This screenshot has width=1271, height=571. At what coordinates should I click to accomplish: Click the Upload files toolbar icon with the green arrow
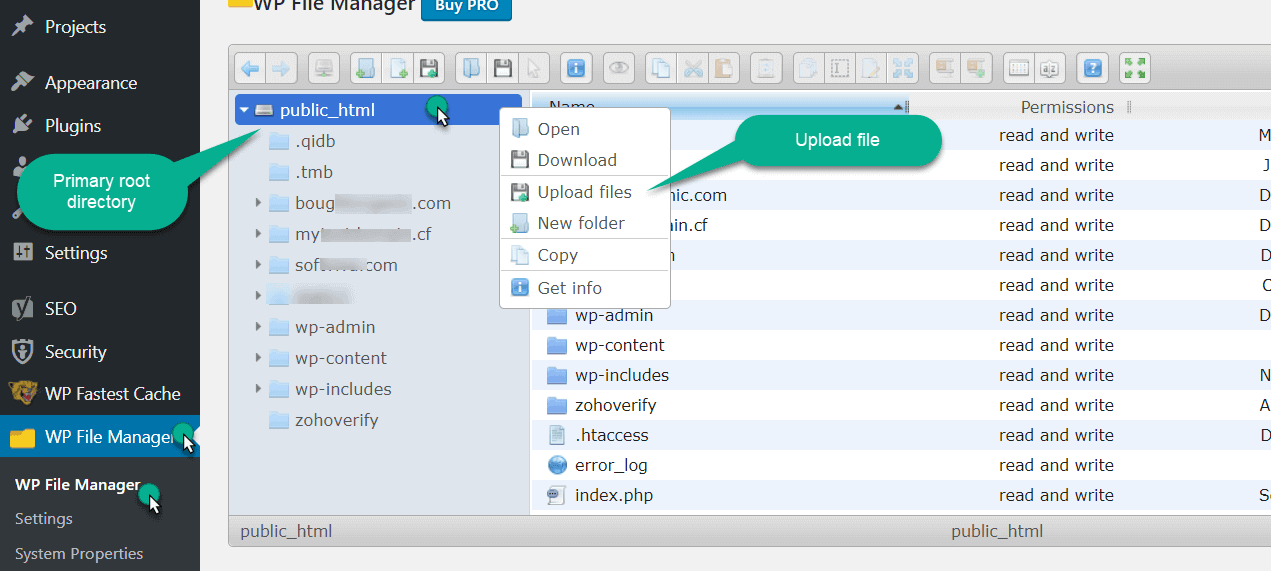point(429,68)
